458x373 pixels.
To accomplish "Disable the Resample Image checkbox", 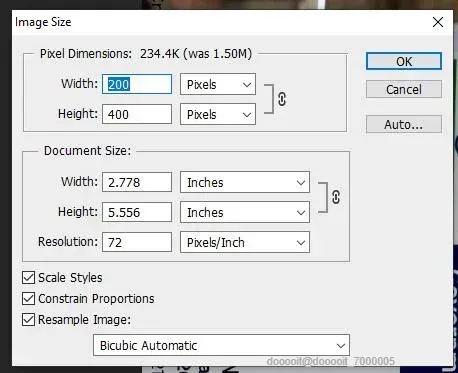I will click(x=28, y=320).
